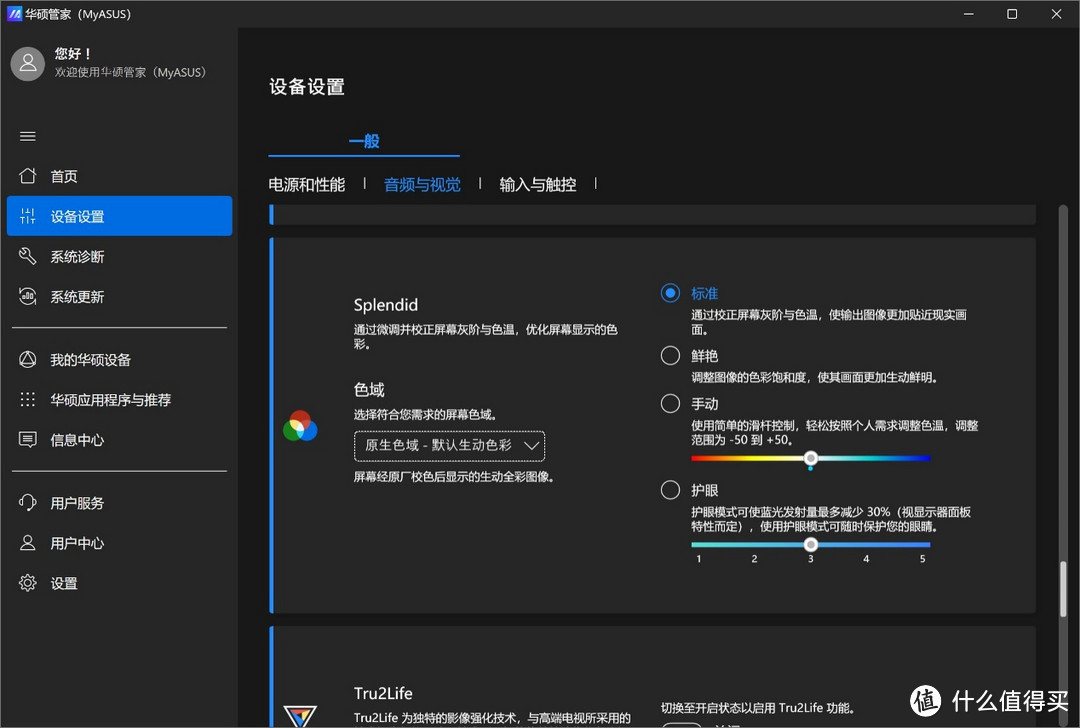This screenshot has width=1080, height=728.
Task: Select the 护眼 eye care radio button
Action: 670,490
